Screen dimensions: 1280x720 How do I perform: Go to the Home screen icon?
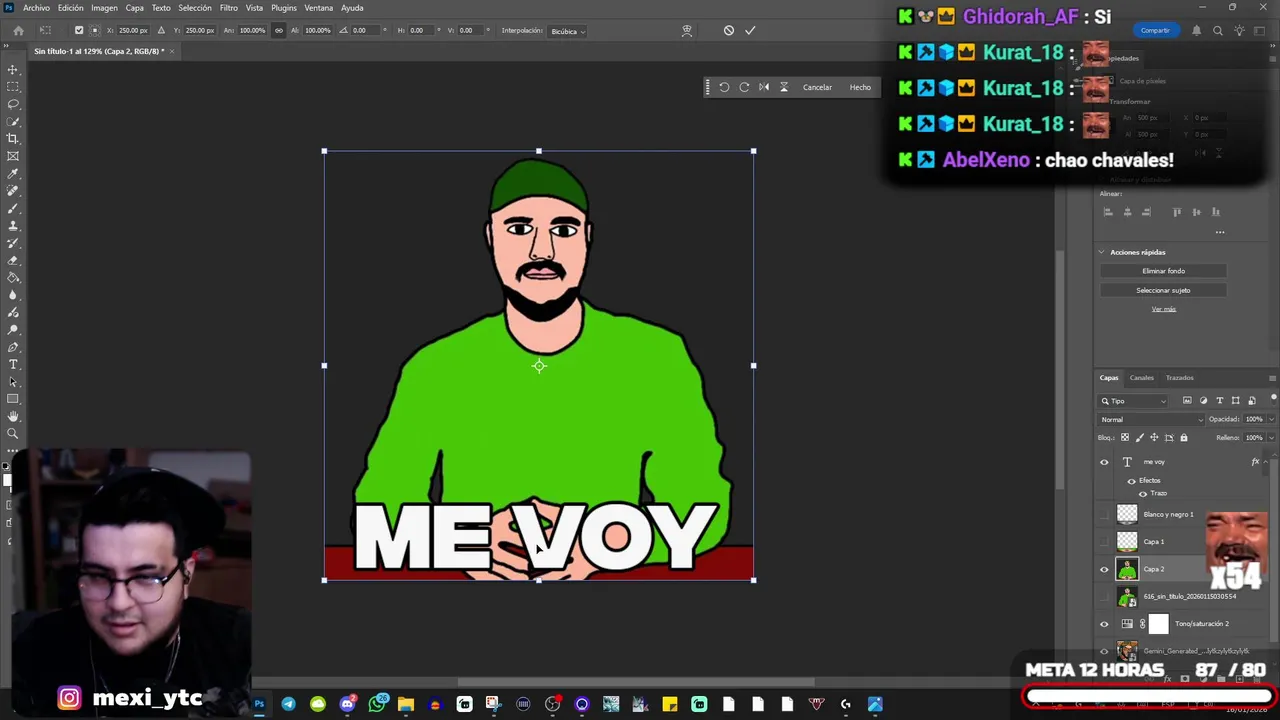pyautogui.click(x=18, y=30)
